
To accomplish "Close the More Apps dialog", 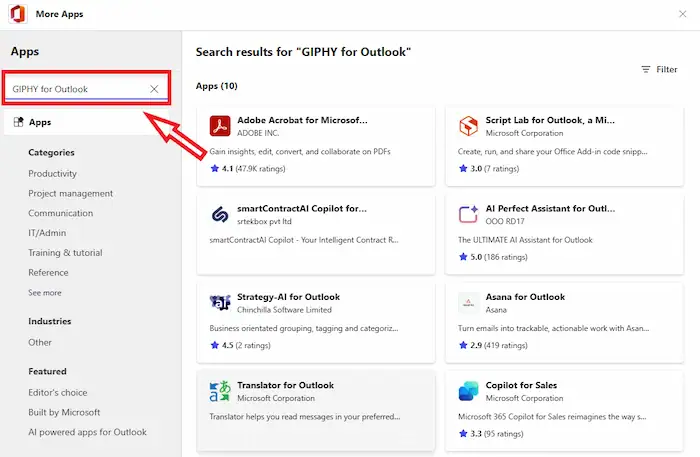I will point(681,15).
